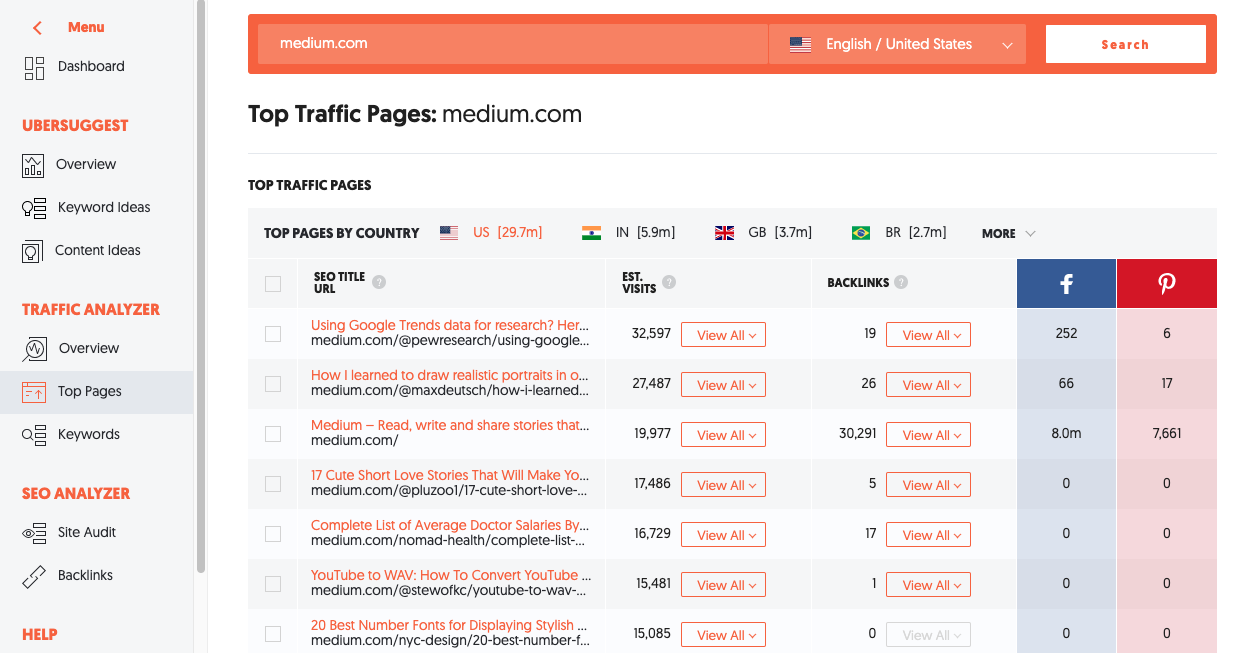This screenshot has width=1248, height=653.
Task: Expand View All for 17 backlinks
Action: 928,535
